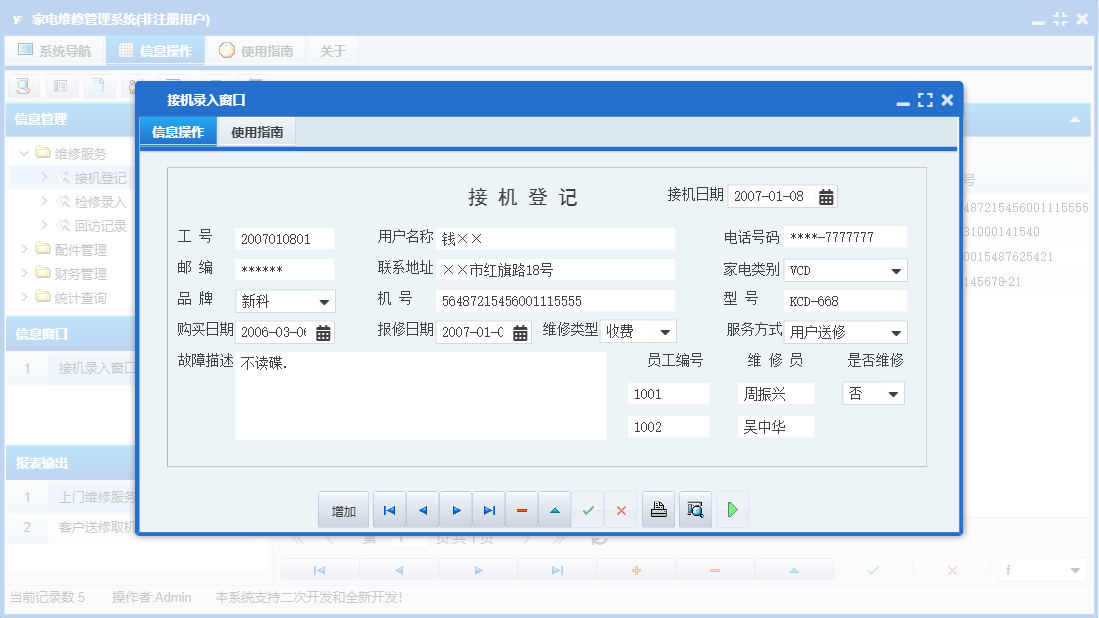Viewport: 1099px width, 618px height.
Task: Print the registration using printer icon
Action: point(658,509)
